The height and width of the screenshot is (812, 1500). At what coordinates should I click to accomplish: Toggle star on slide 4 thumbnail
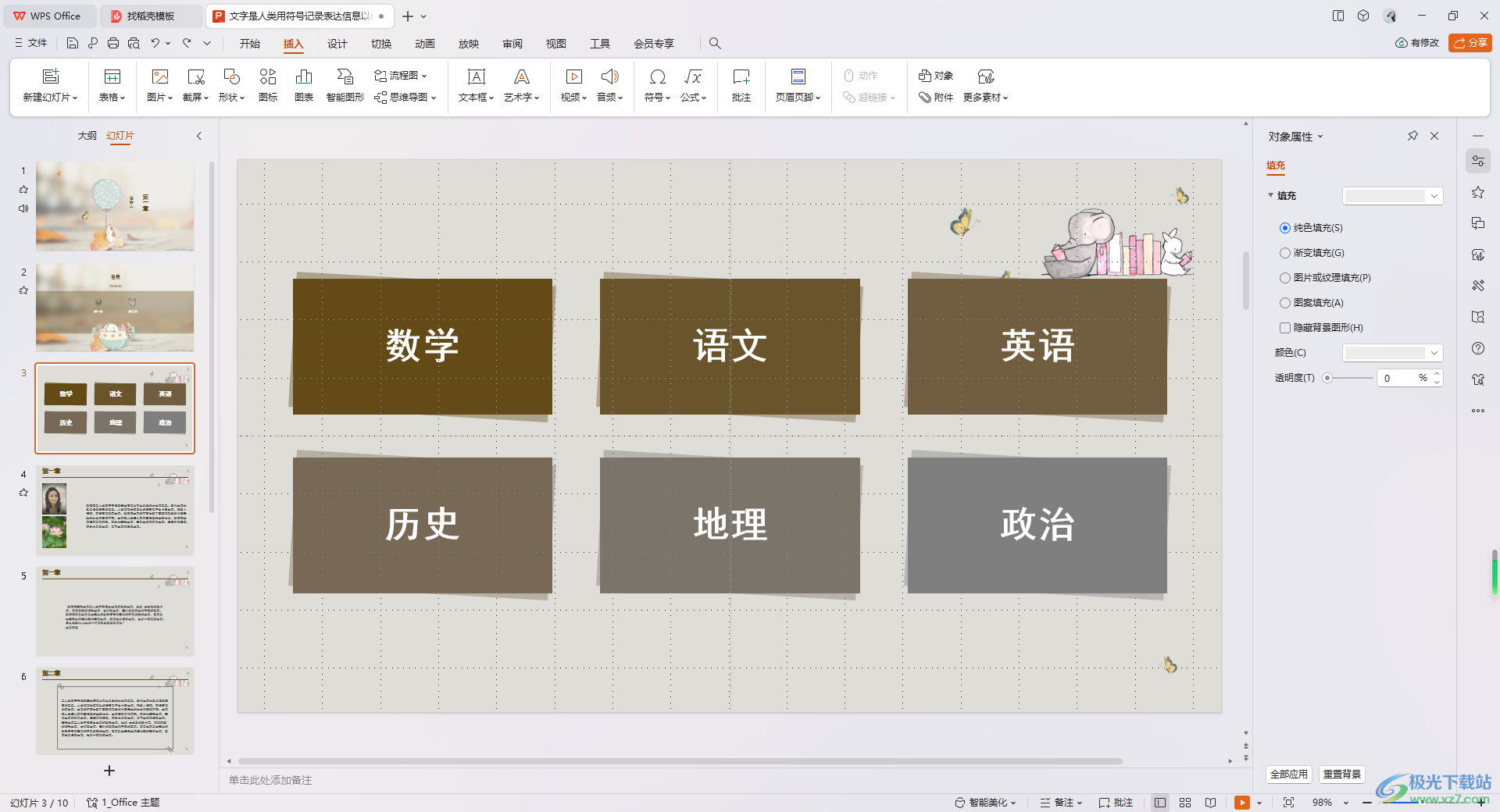click(x=23, y=493)
